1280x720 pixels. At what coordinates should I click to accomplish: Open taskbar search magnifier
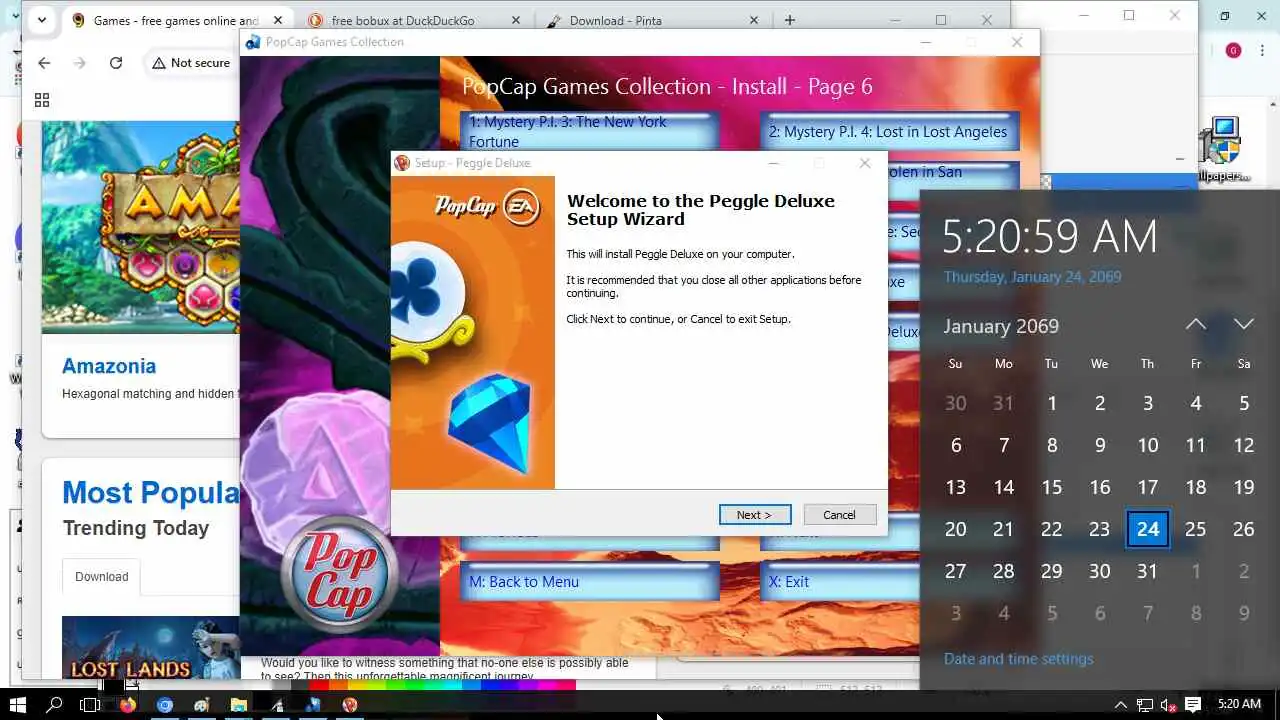(55, 705)
